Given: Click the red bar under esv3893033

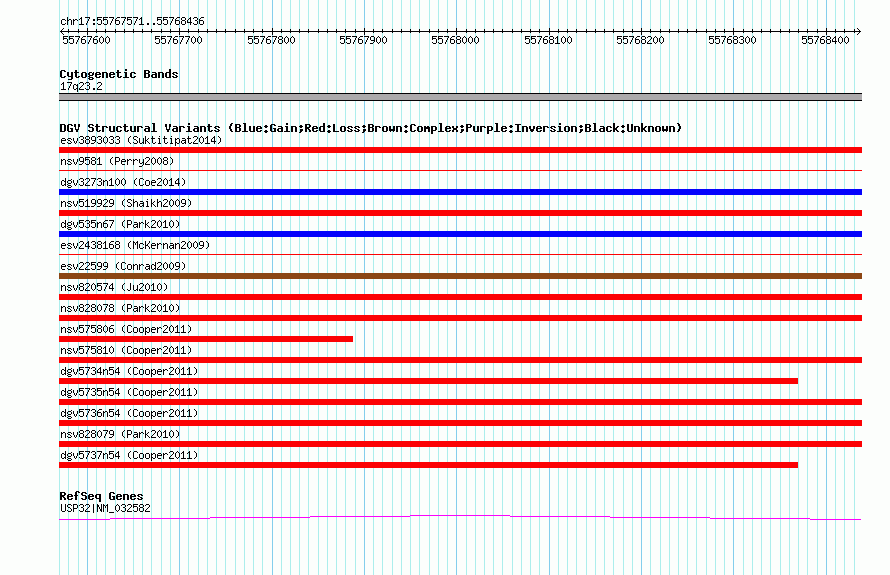Looking at the screenshot, I should click(460, 150).
